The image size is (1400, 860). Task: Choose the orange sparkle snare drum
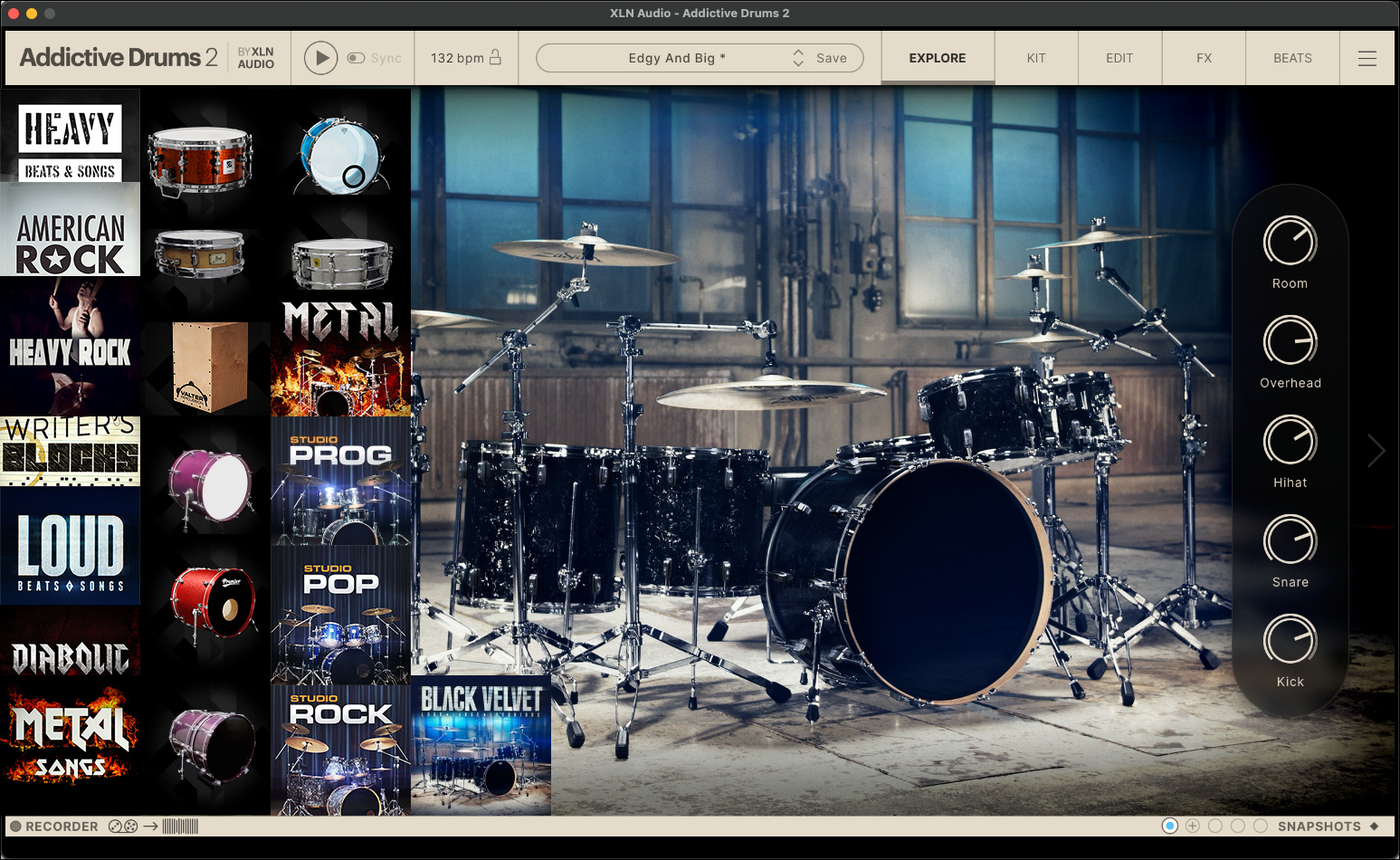(x=200, y=160)
